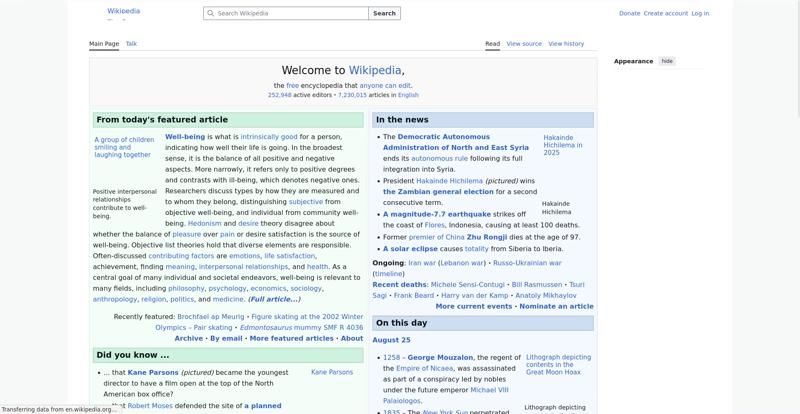Select the Read tab

492,44
